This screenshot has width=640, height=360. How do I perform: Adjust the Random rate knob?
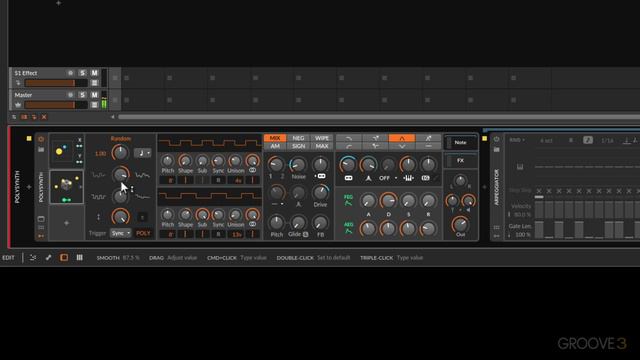[x=120, y=153]
